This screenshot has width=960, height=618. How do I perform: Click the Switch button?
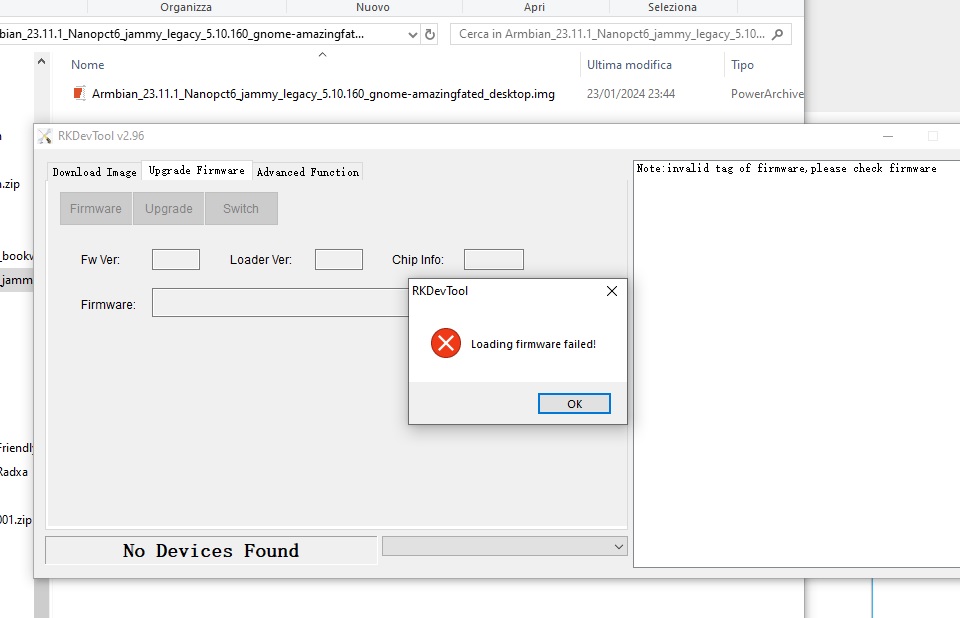241,209
